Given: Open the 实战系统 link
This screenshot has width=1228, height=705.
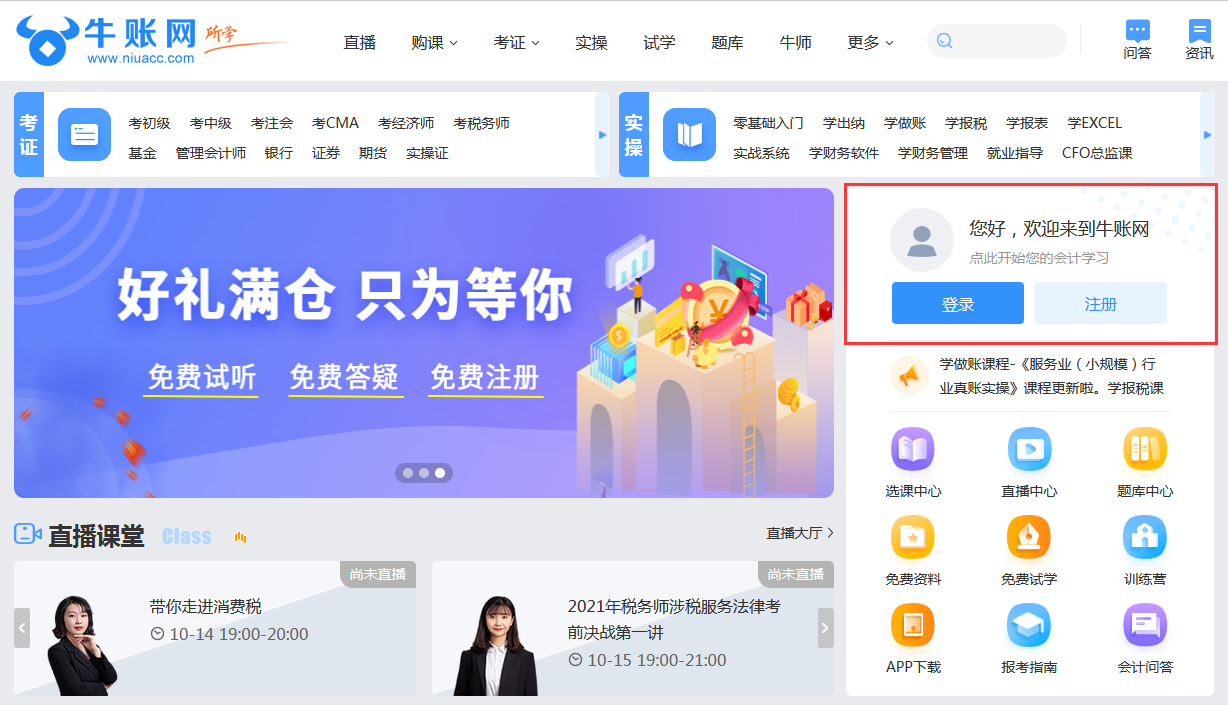Looking at the screenshot, I should (761, 153).
